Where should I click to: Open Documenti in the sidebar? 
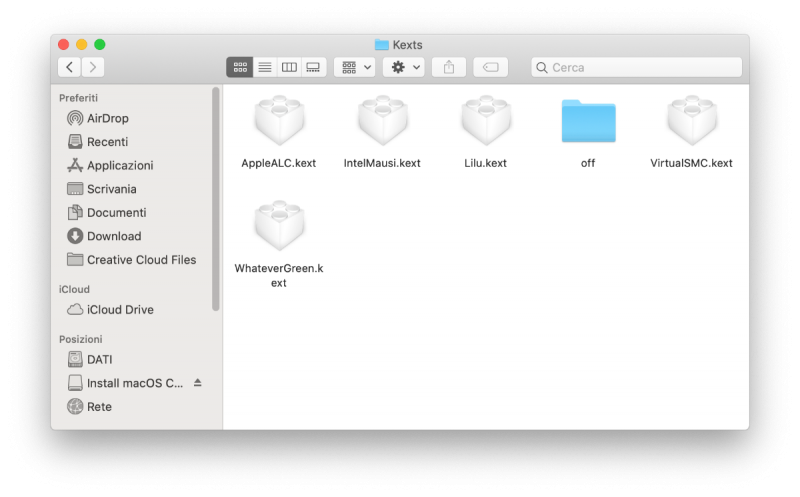[x=135, y=213]
